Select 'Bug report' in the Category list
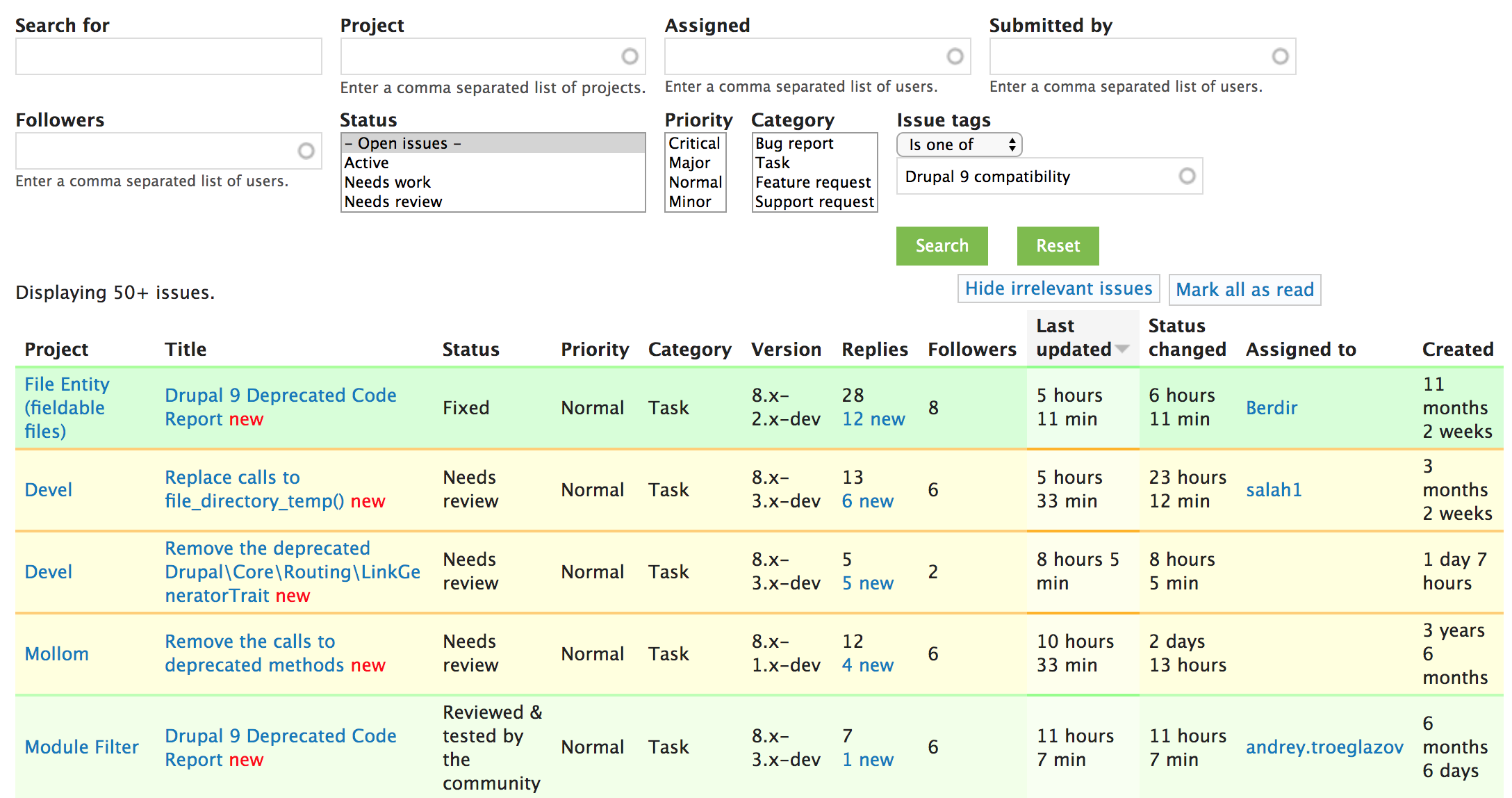This screenshot has width=1512, height=798. (x=794, y=143)
